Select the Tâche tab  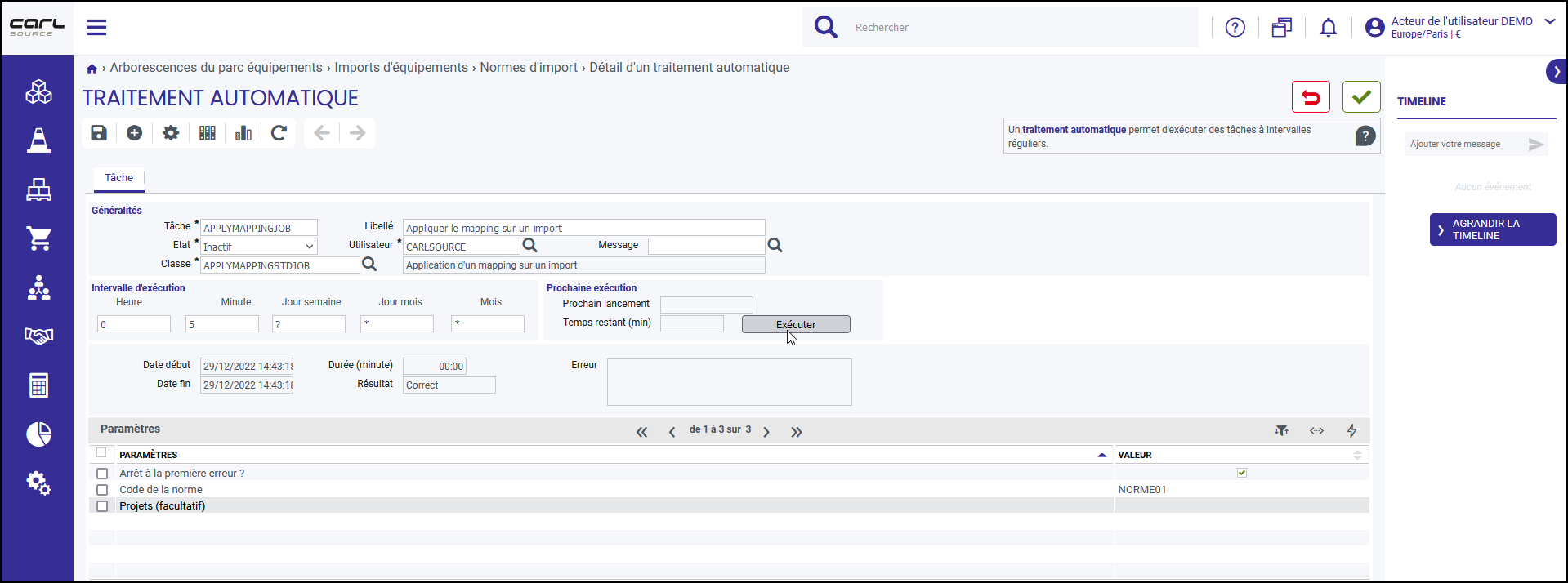pos(118,178)
